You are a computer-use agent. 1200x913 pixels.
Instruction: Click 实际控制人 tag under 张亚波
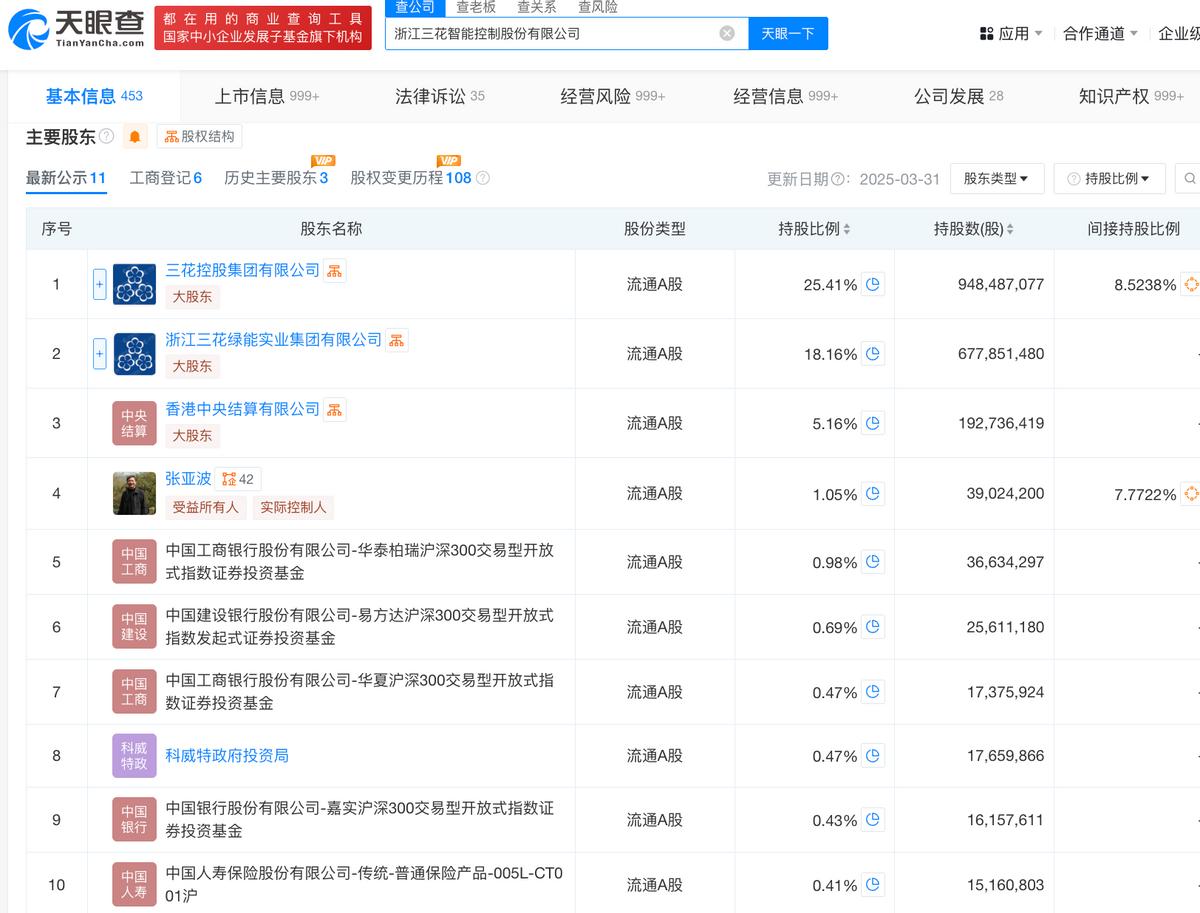pos(293,507)
